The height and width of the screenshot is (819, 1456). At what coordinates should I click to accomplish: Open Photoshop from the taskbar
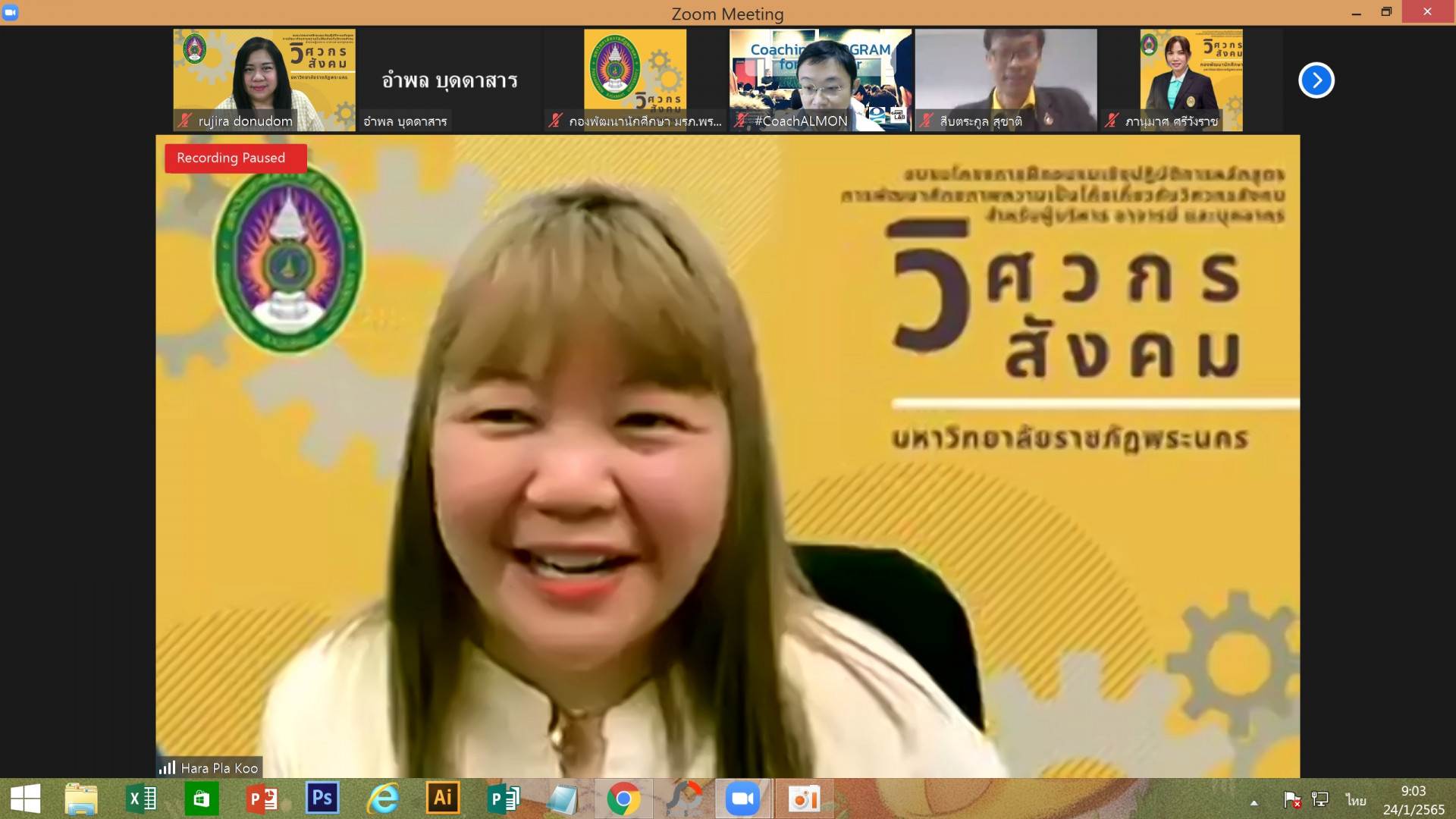click(x=322, y=799)
